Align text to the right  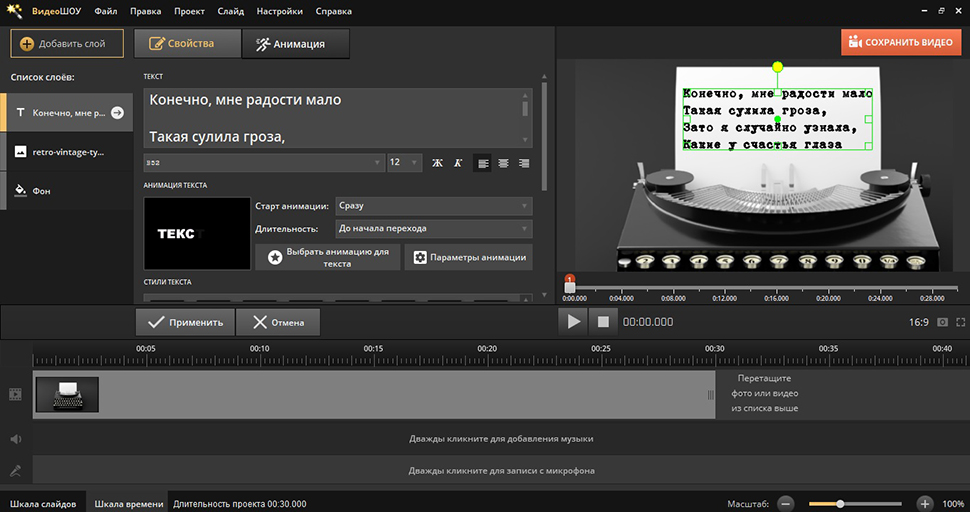[524, 163]
